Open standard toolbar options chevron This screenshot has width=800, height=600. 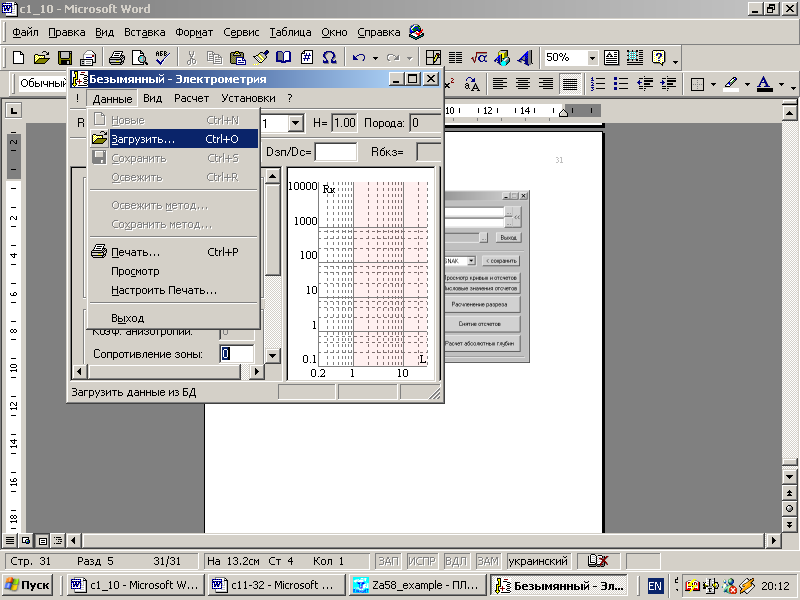coord(676,62)
